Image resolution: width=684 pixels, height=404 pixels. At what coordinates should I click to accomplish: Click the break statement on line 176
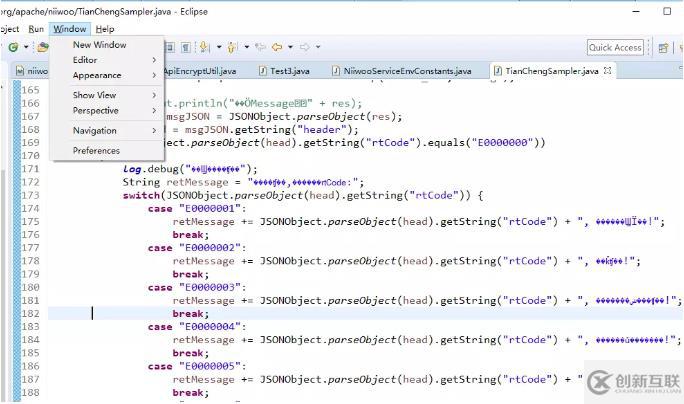pos(191,235)
